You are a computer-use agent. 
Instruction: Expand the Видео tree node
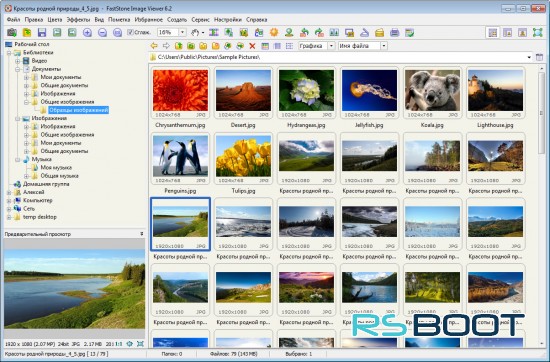pyautogui.click(x=18, y=61)
